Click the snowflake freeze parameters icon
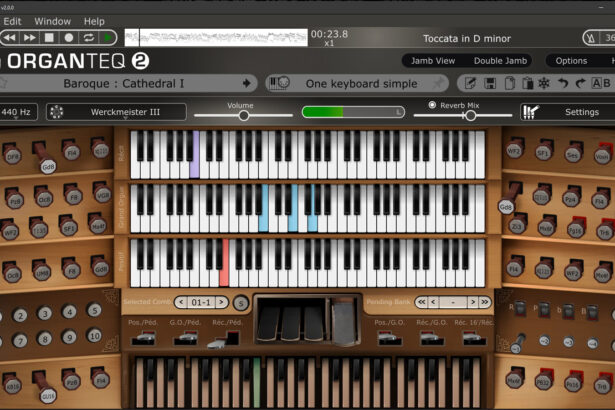615x410 pixels. (544, 83)
